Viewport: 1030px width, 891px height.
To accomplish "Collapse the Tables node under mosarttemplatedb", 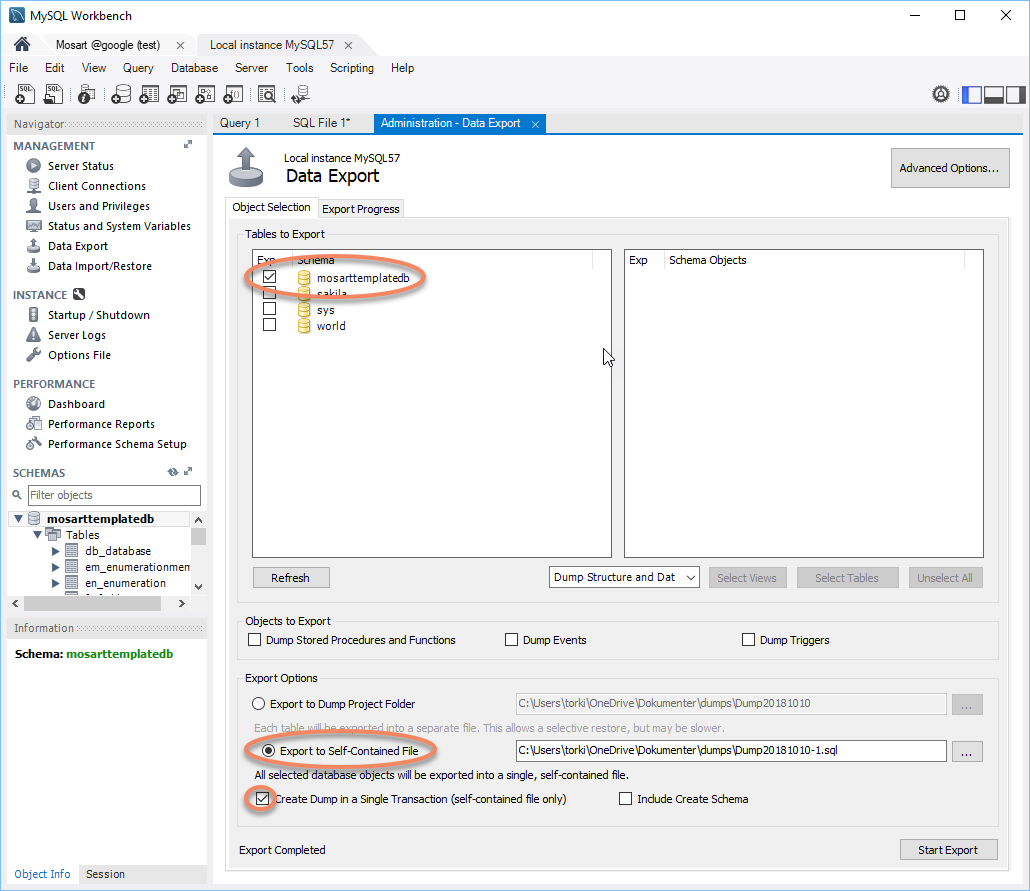I will [37, 534].
